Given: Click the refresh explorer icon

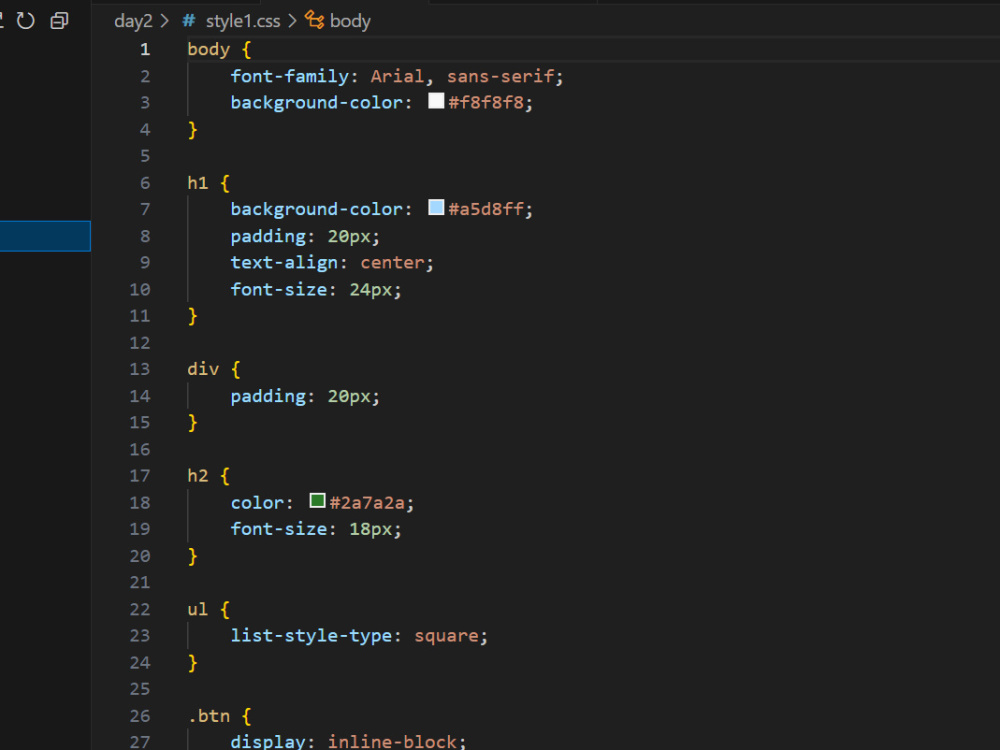Looking at the screenshot, I should (26, 20).
